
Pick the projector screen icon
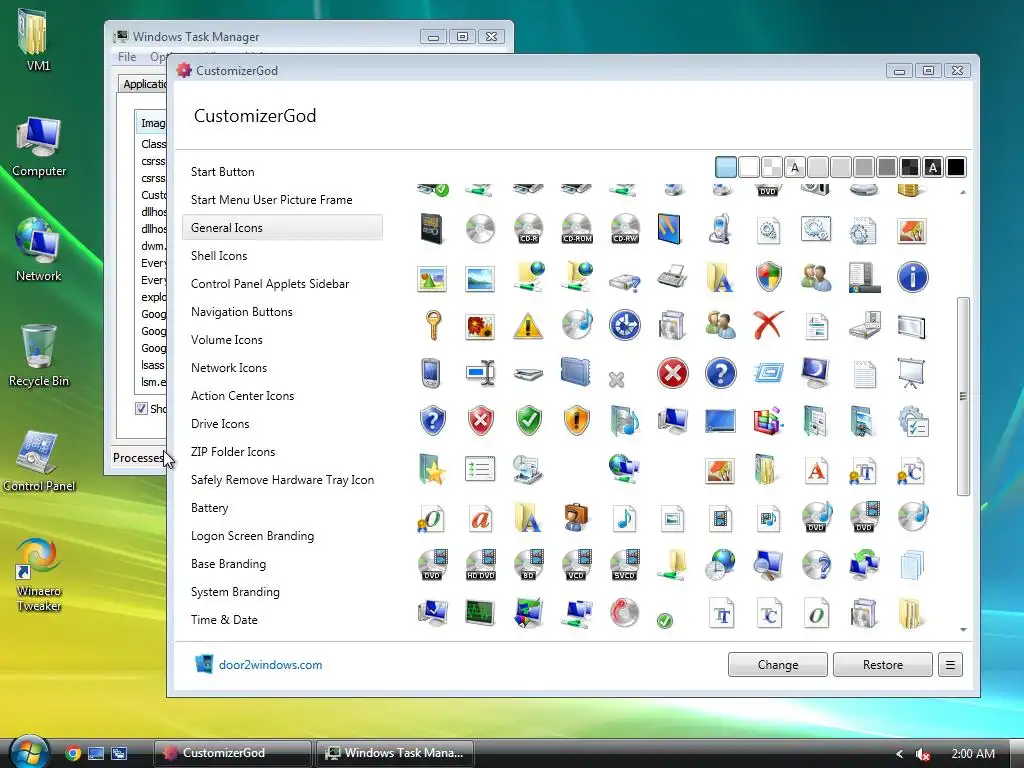coord(911,374)
